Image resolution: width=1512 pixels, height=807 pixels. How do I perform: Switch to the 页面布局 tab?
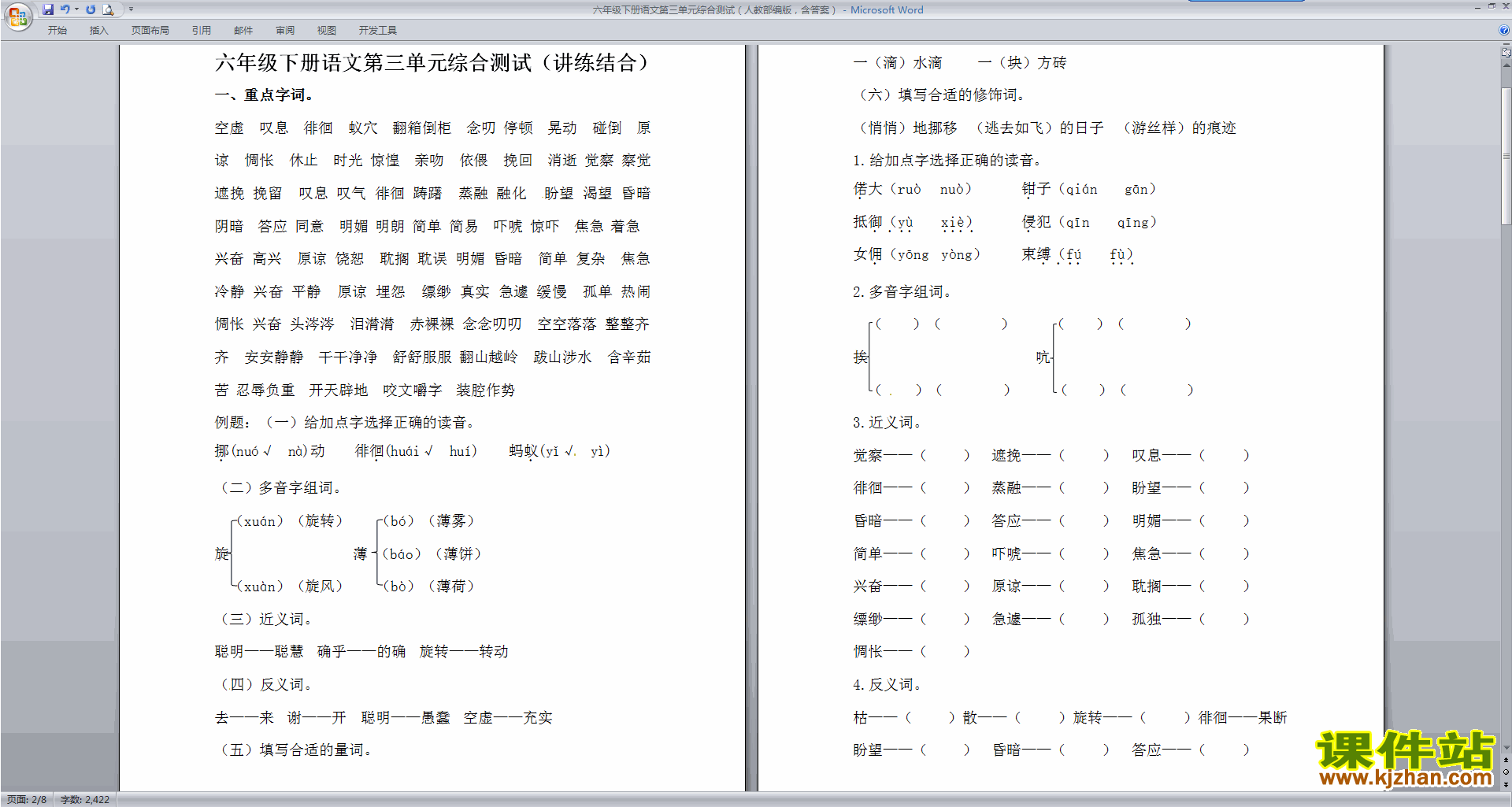point(150,31)
